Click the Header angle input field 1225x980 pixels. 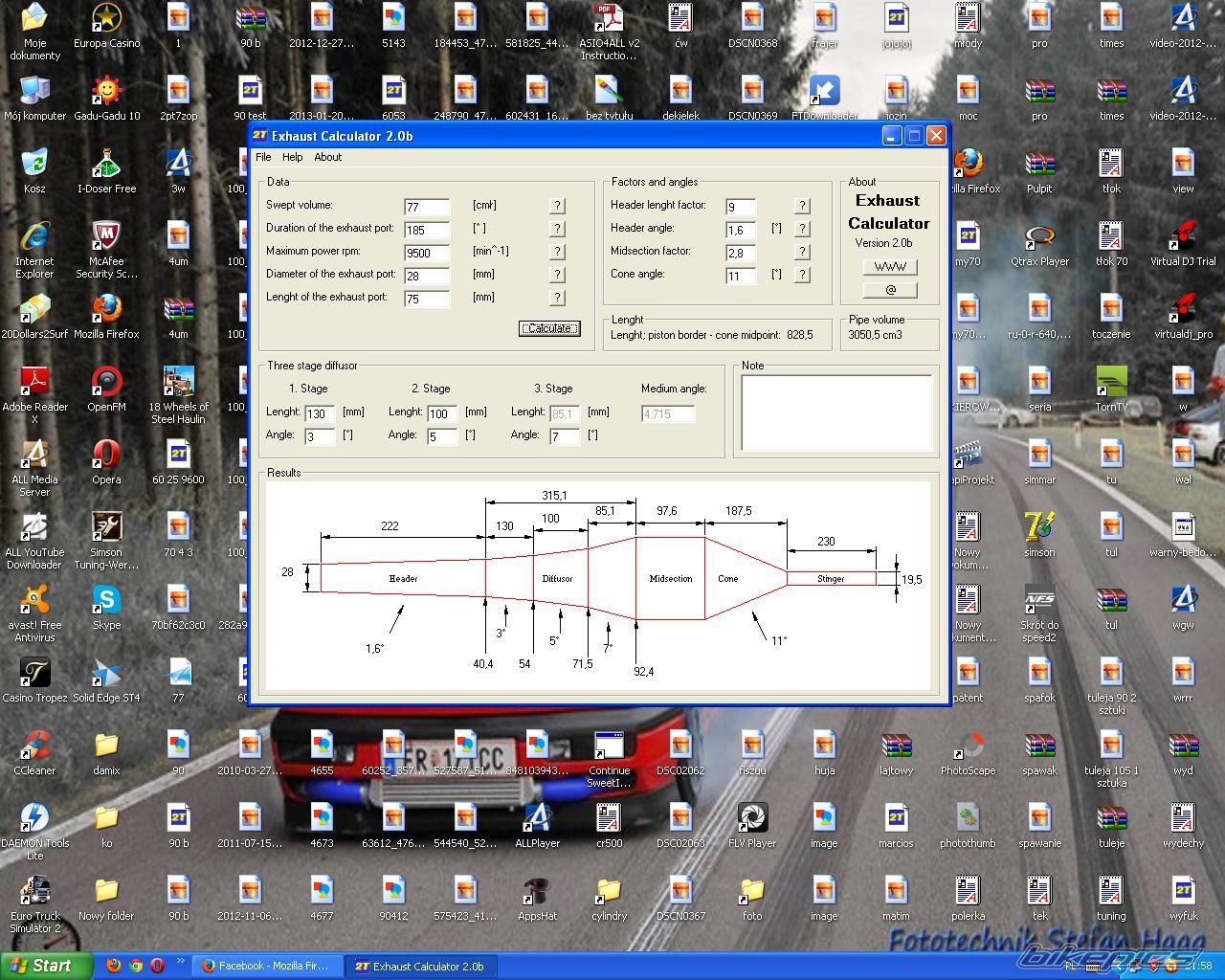tap(740, 230)
